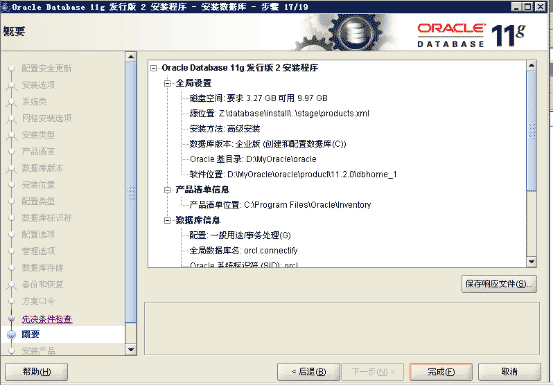
Task: Click the current-step bullet beside 概要
Action: [x=12, y=334]
